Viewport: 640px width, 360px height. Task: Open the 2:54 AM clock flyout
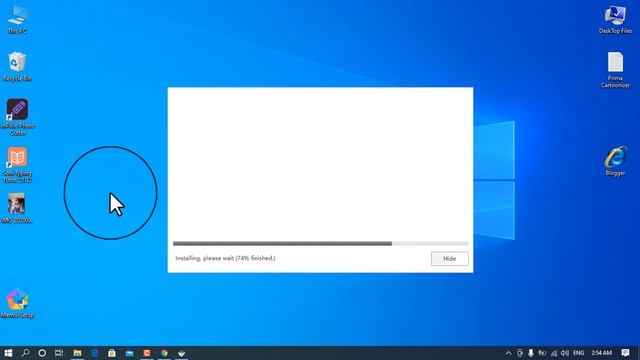point(602,353)
